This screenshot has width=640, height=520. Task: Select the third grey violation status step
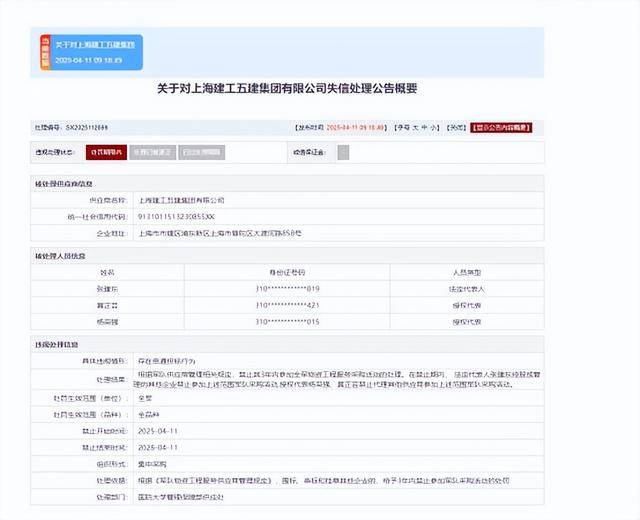tap(203, 152)
